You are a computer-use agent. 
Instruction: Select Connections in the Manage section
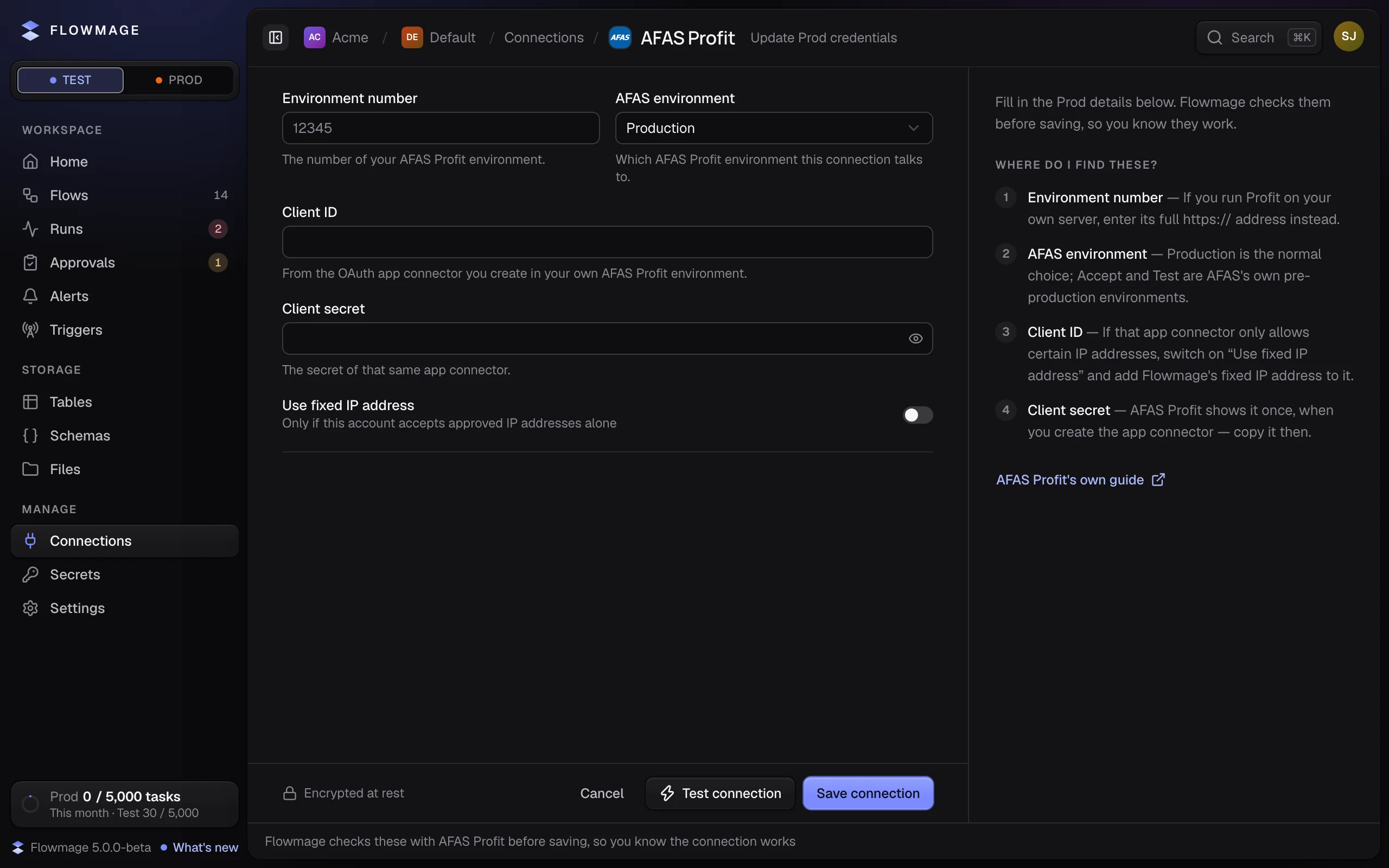click(125, 541)
